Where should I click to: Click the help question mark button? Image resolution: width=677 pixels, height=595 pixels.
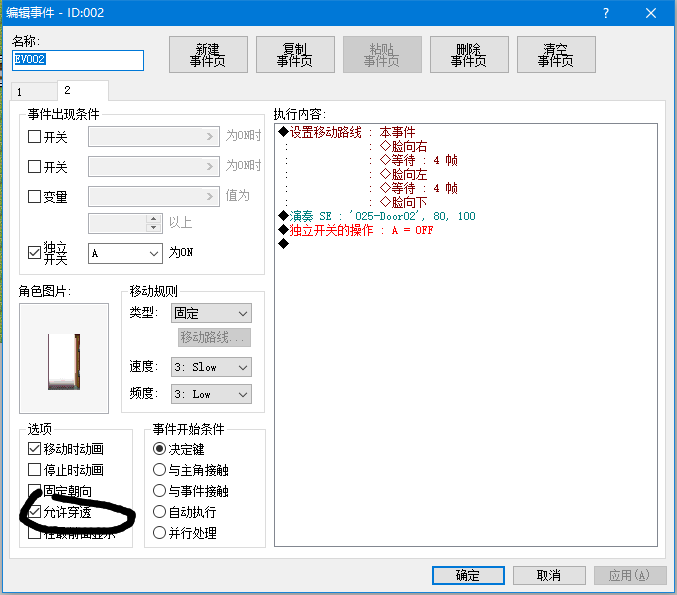606,13
